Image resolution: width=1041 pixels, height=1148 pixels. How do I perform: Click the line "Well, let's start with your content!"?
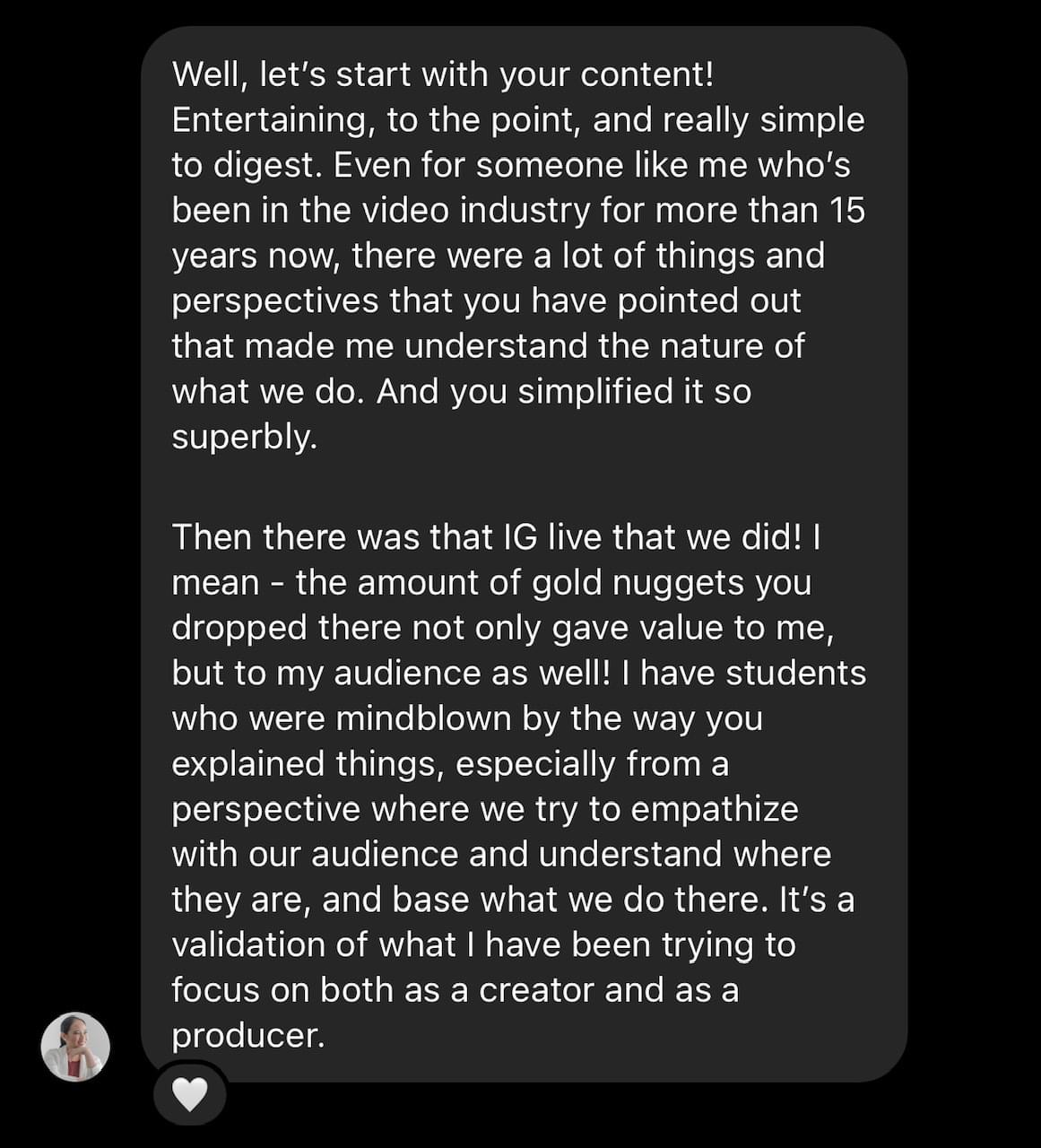443,74
